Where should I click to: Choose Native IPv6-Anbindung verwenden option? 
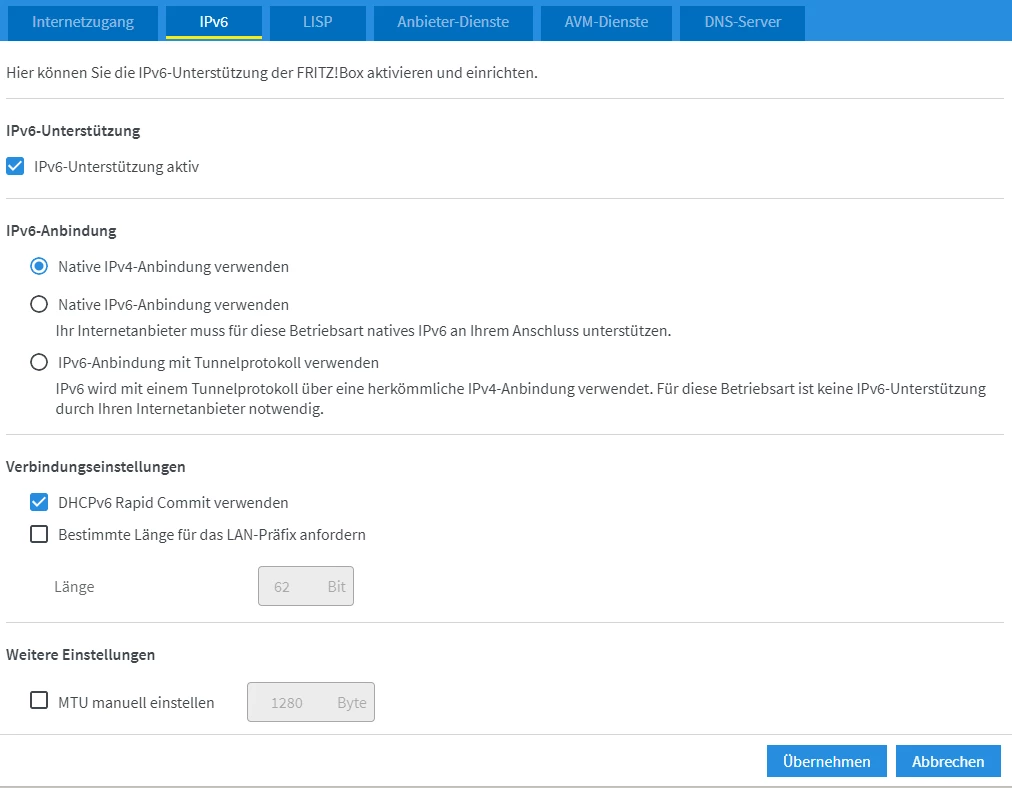[x=39, y=304]
